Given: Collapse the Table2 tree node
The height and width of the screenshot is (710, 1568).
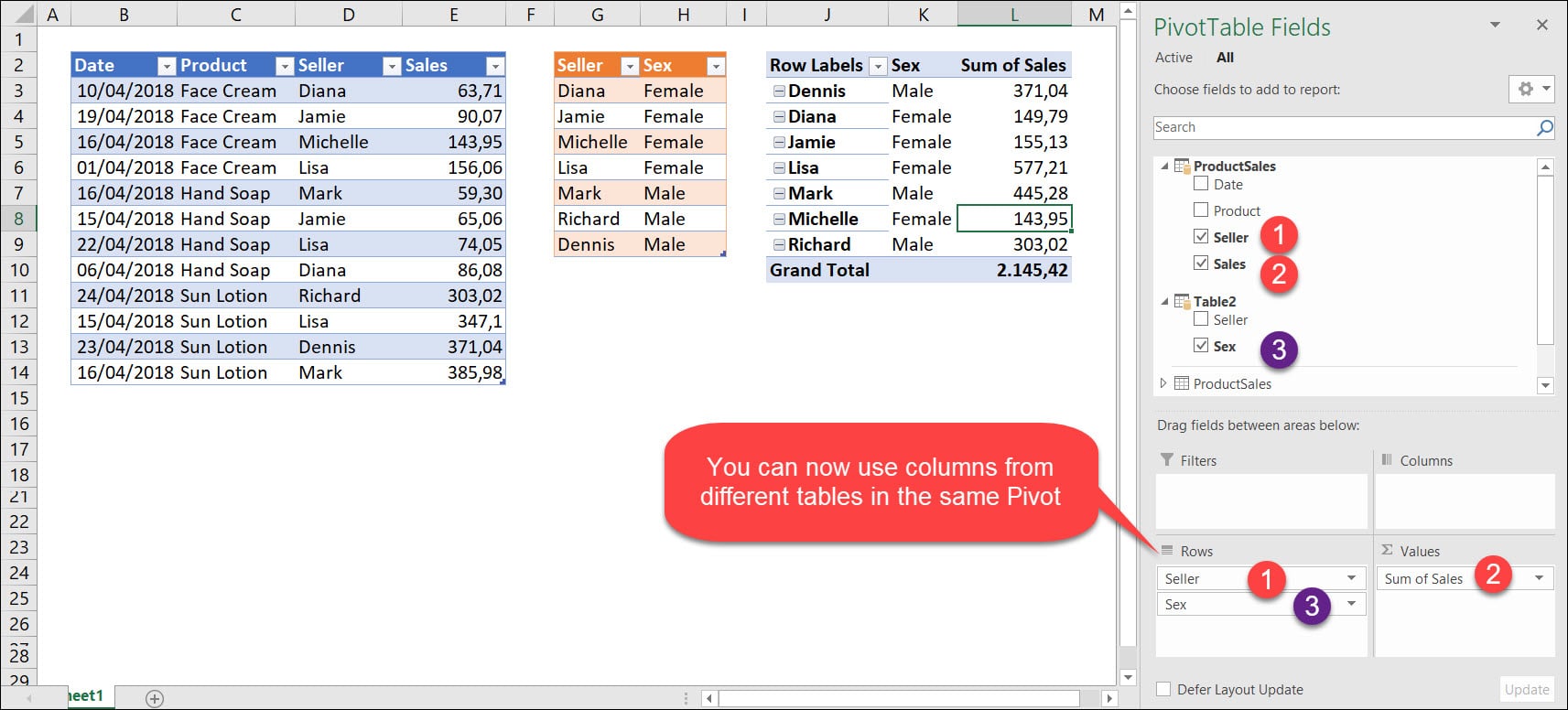Looking at the screenshot, I should coord(1164,301).
